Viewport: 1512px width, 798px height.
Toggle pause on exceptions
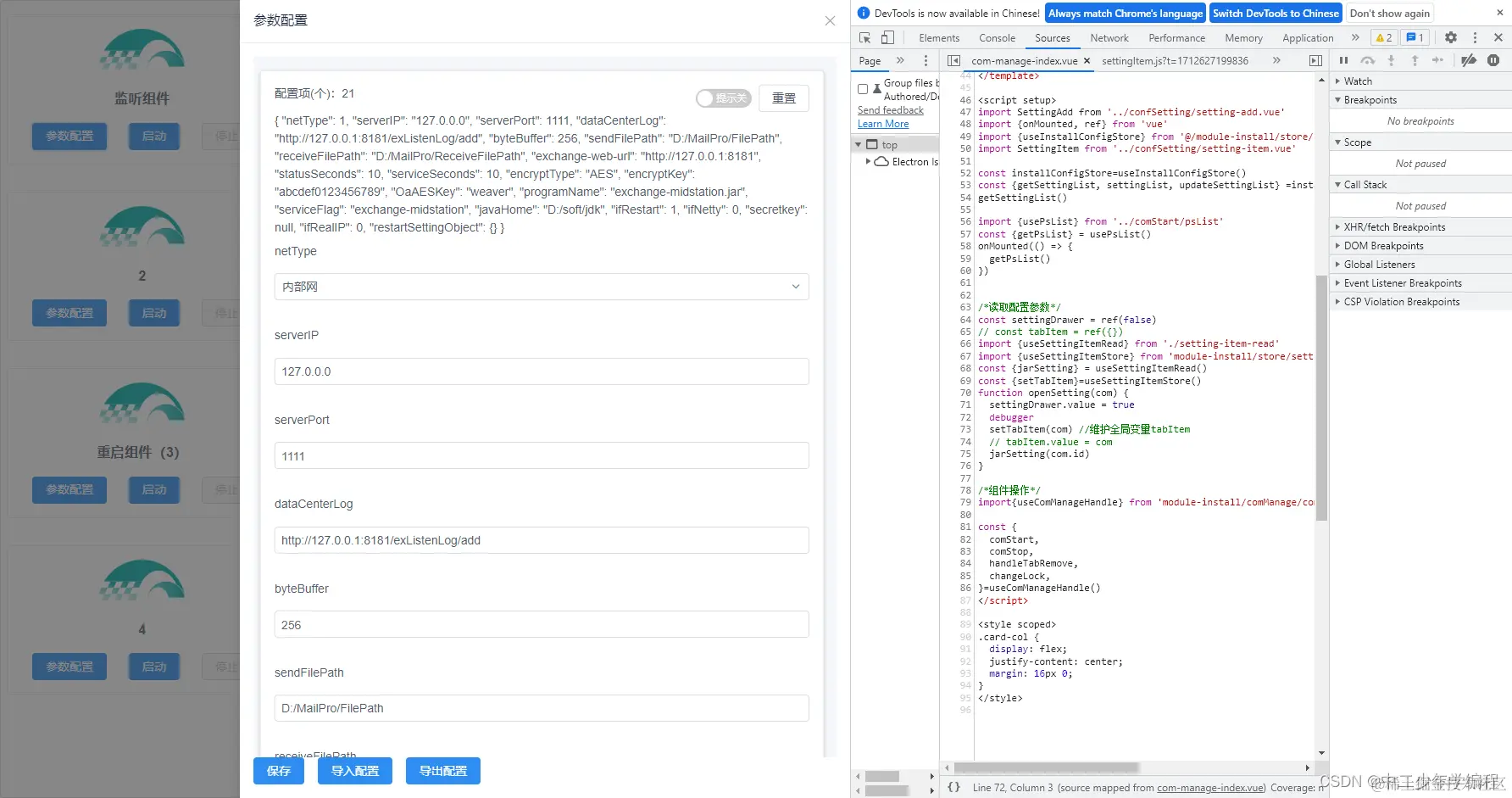click(x=1493, y=60)
